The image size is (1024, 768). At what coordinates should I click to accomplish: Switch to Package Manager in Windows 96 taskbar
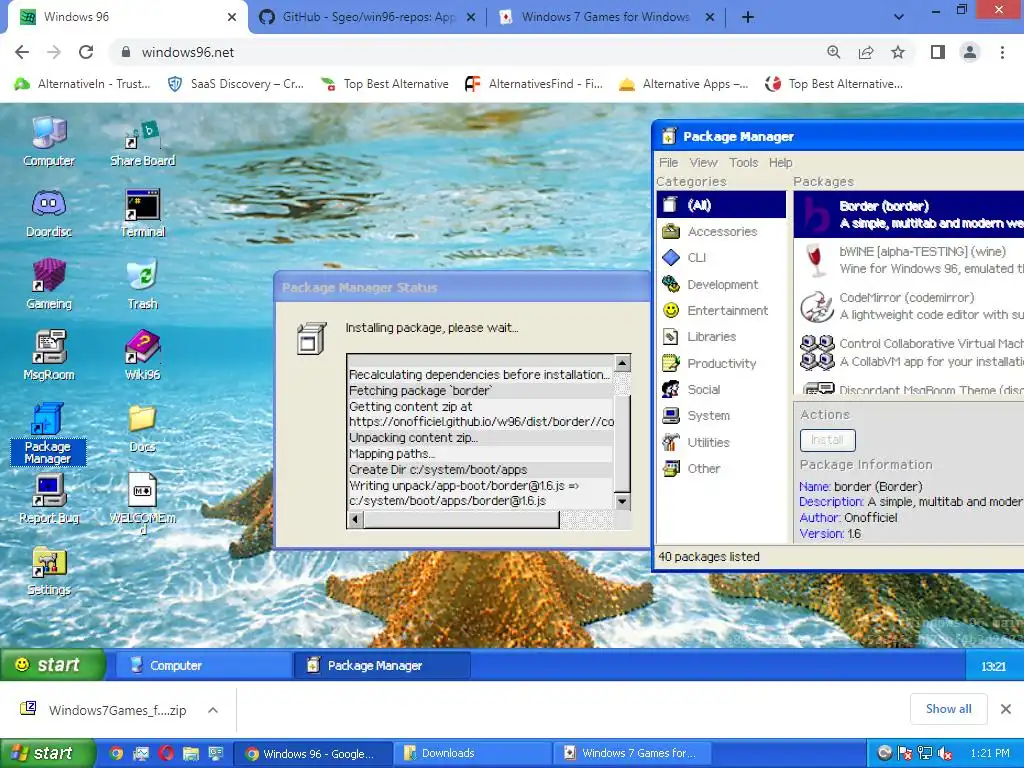(382, 665)
